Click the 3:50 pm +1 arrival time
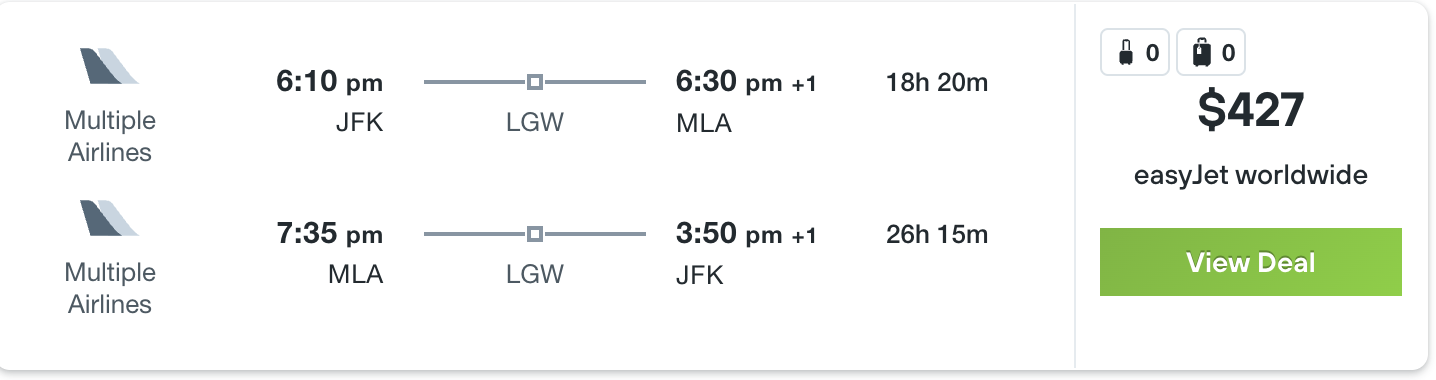Screen dimensions: 1436x380 click(x=747, y=234)
